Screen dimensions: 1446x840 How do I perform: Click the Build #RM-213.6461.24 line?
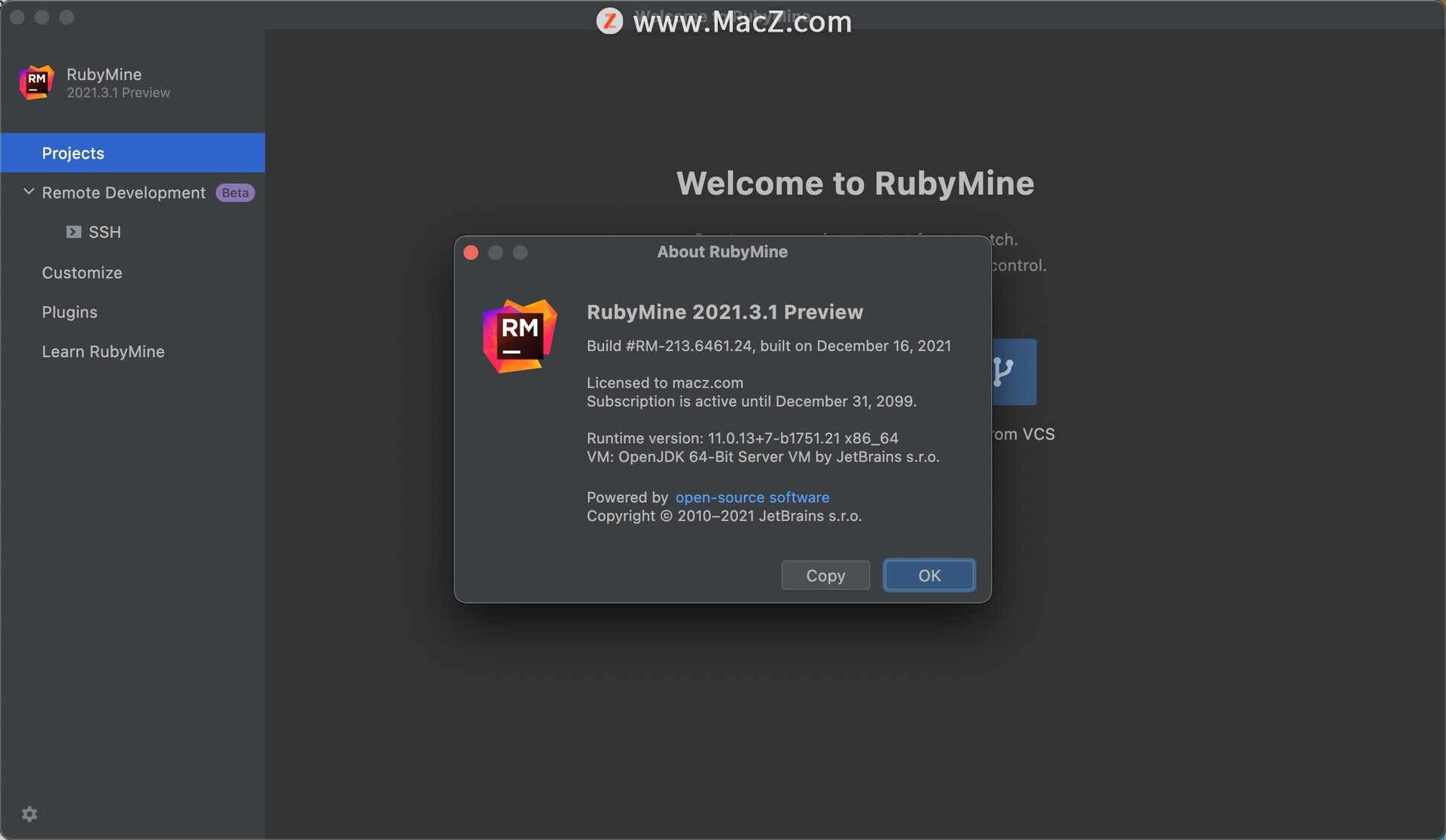tap(769, 345)
